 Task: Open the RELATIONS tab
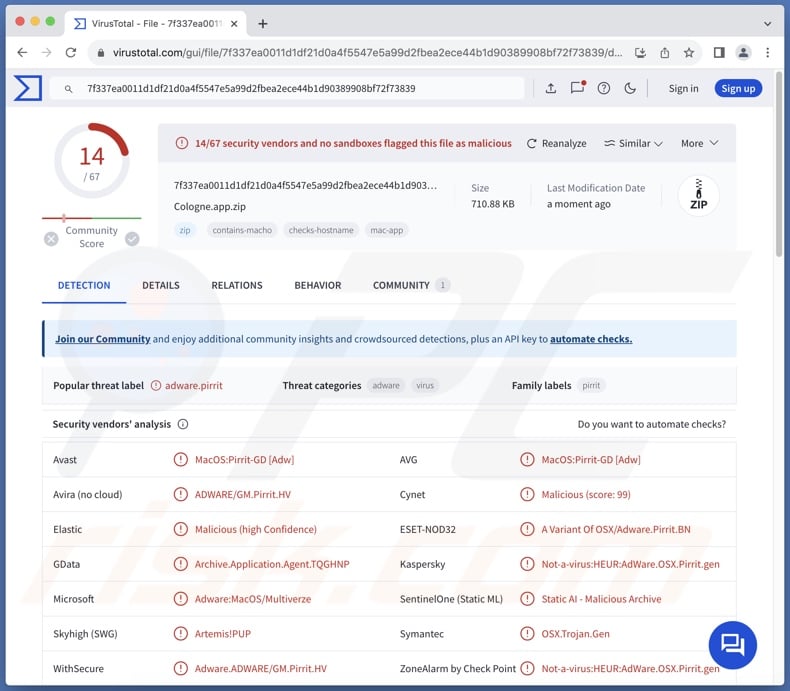click(237, 285)
